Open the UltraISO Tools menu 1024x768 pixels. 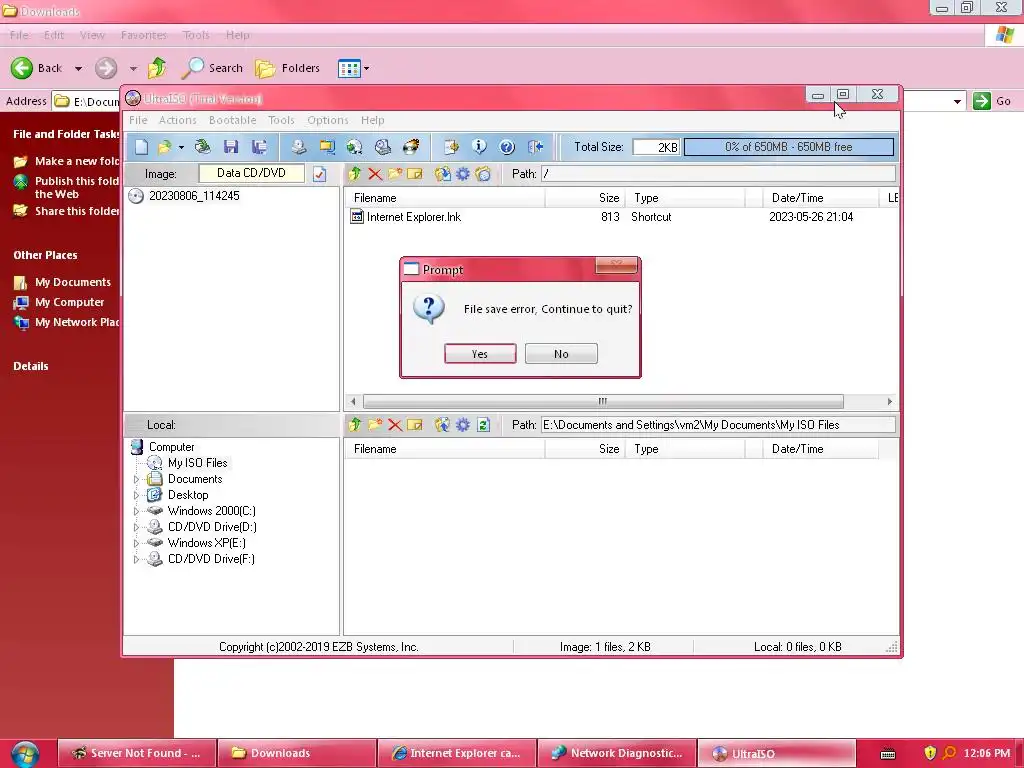click(281, 120)
